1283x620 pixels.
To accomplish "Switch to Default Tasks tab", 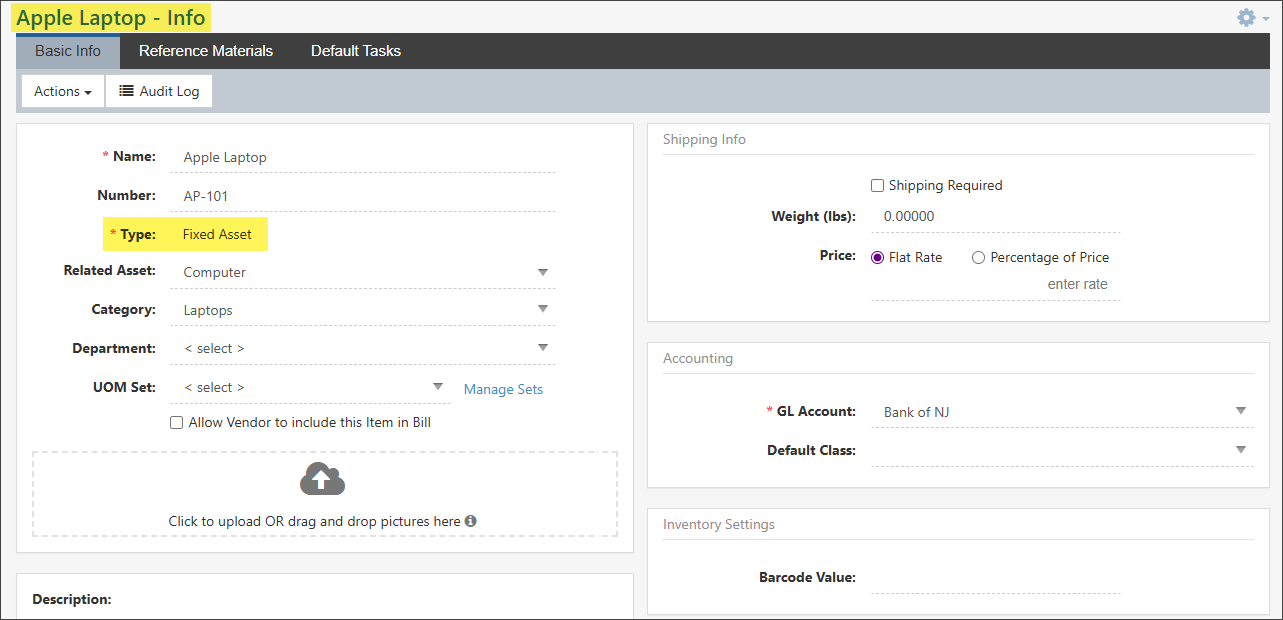I will [x=356, y=51].
